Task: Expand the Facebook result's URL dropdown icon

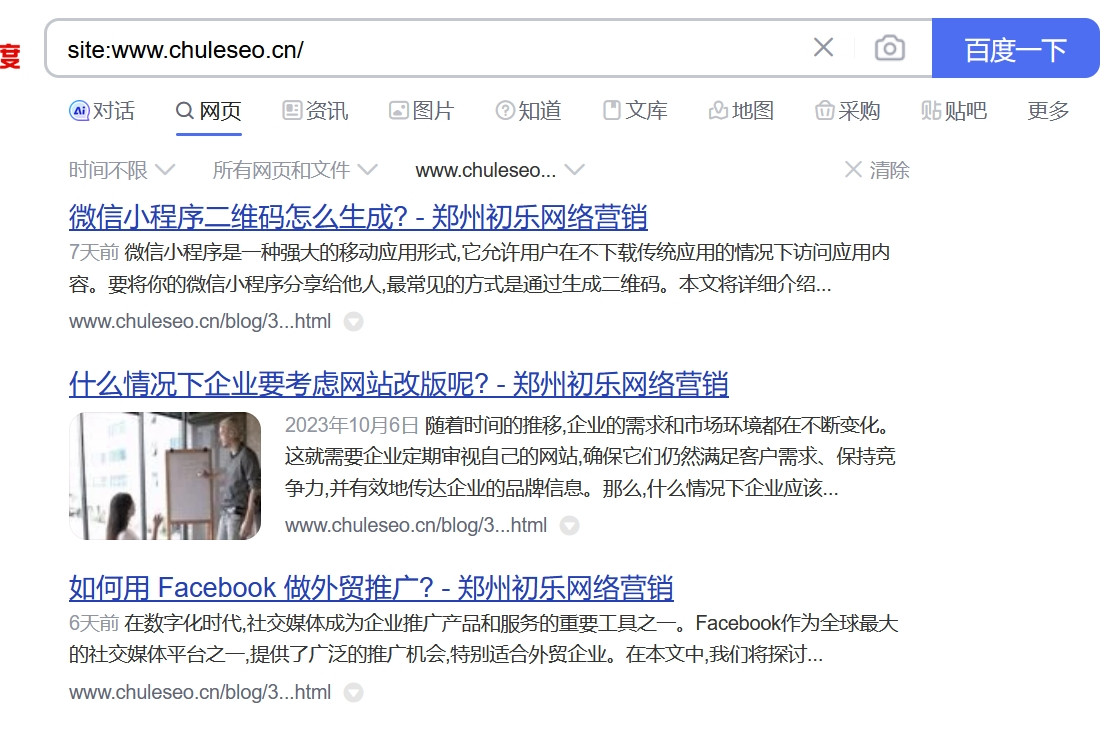Action: tap(353, 692)
